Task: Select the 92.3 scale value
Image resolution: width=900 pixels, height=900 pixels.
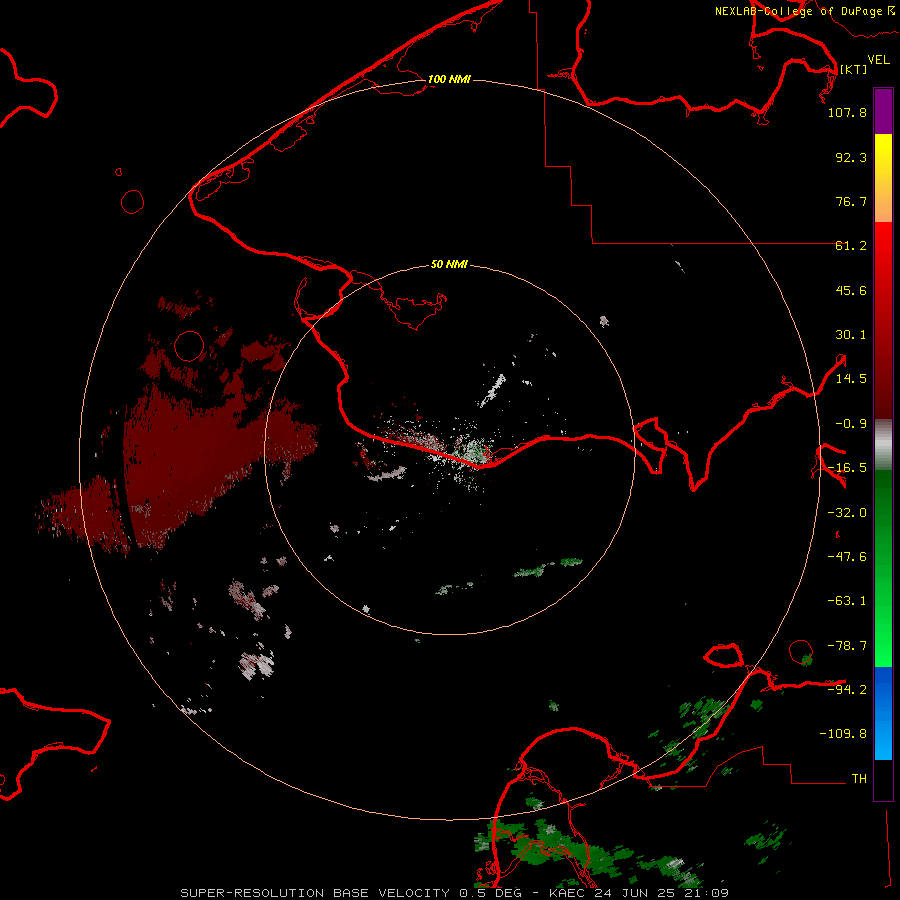Action: (851, 157)
